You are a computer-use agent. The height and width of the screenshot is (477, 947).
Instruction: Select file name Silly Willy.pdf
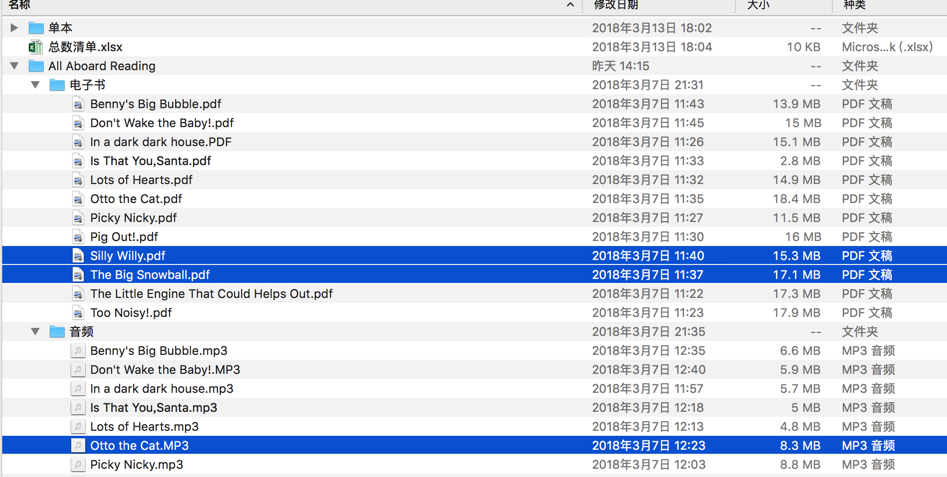[127, 256]
